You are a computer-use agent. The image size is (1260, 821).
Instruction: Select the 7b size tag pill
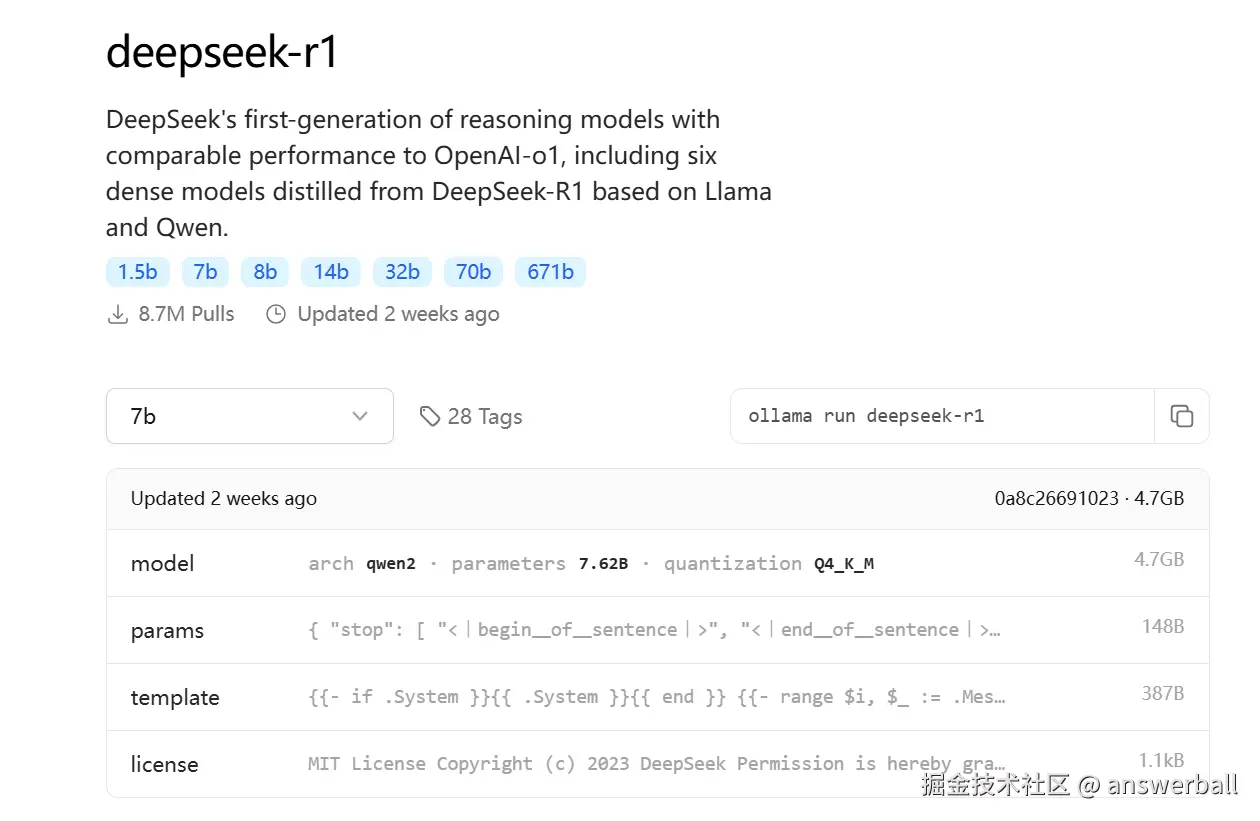(x=206, y=272)
